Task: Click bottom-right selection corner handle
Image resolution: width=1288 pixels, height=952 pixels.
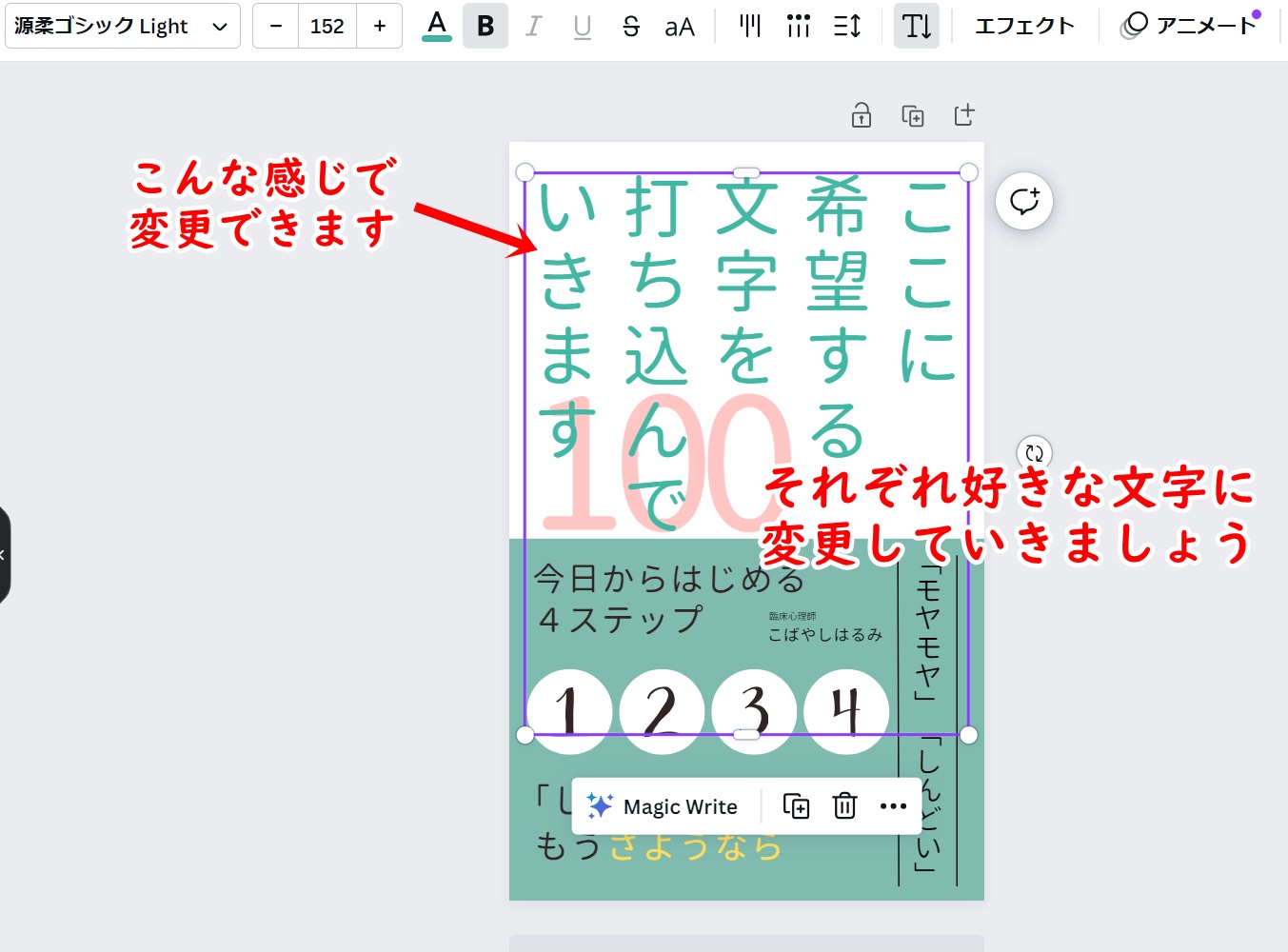Action: pyautogui.click(x=968, y=735)
